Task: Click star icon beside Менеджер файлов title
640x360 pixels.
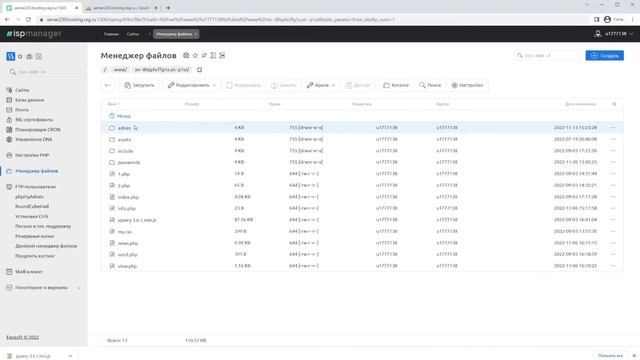Action: (195, 56)
